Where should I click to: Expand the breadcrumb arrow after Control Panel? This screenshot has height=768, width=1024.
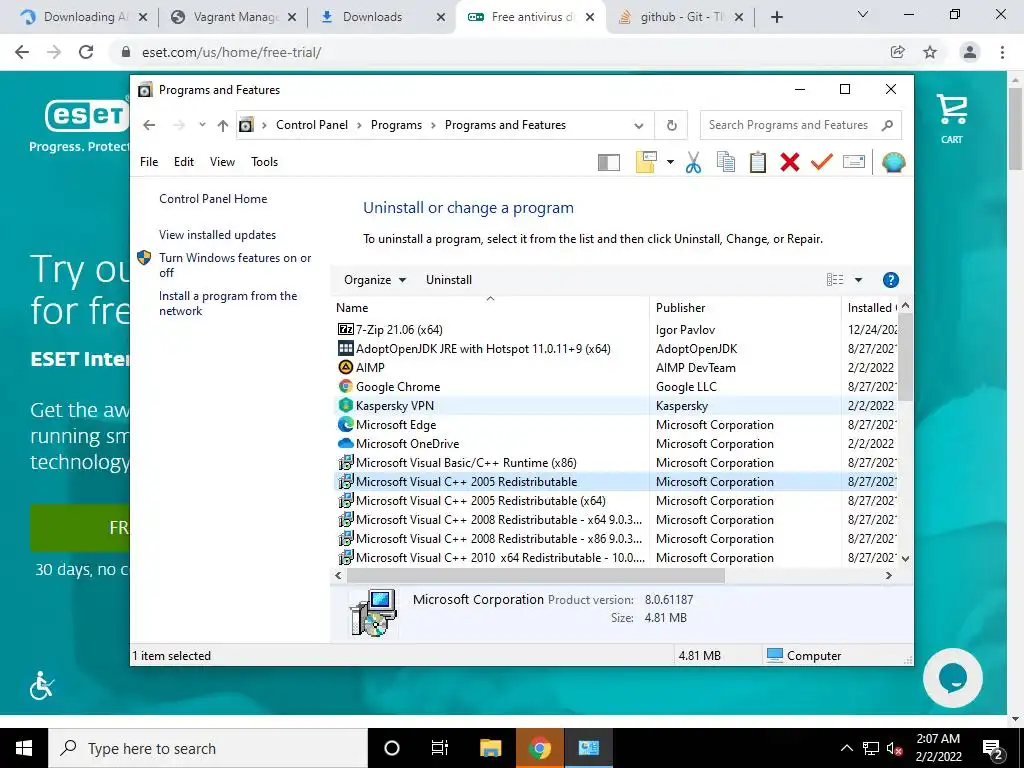(359, 125)
